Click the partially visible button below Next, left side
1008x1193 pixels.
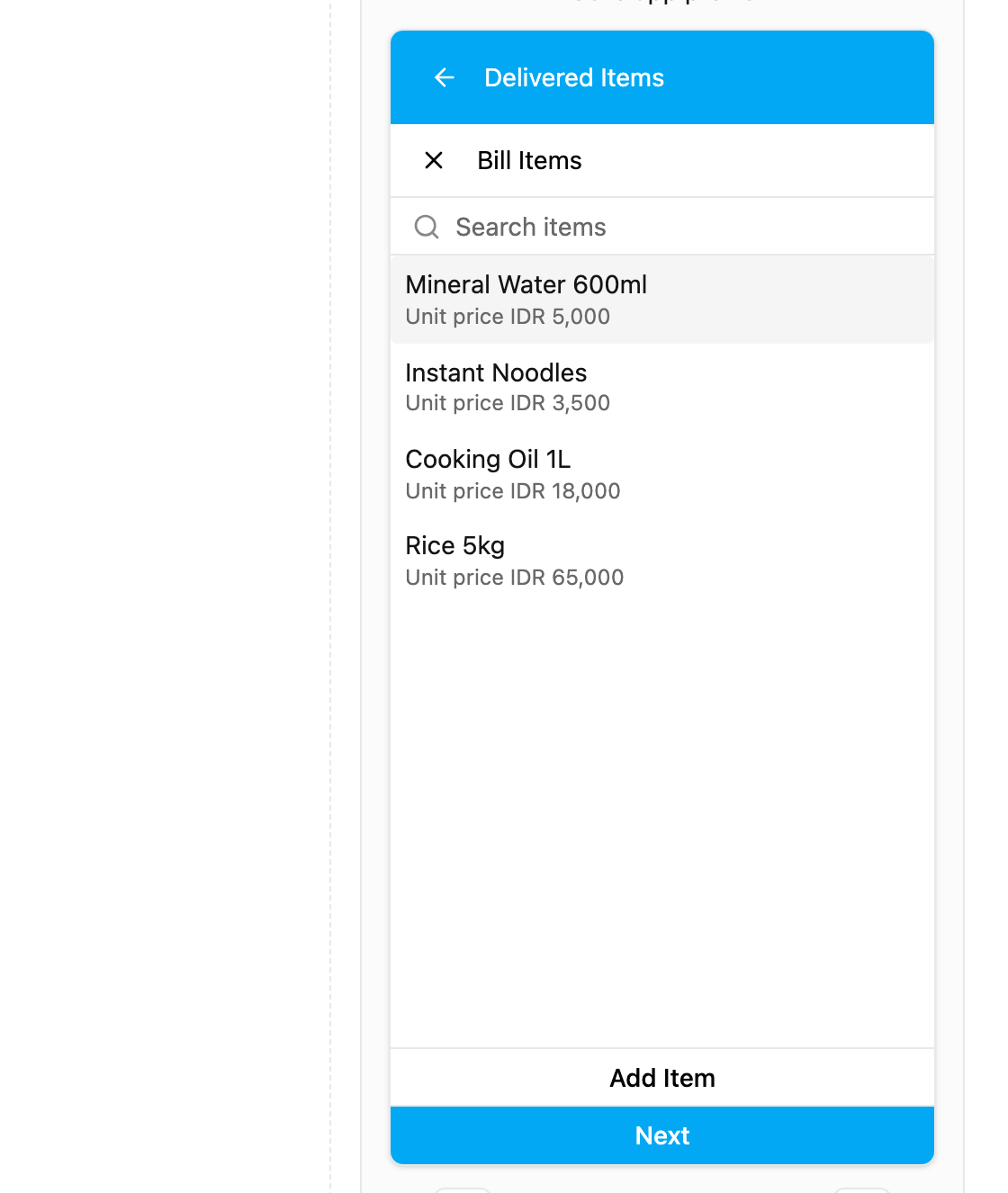(x=463, y=1190)
